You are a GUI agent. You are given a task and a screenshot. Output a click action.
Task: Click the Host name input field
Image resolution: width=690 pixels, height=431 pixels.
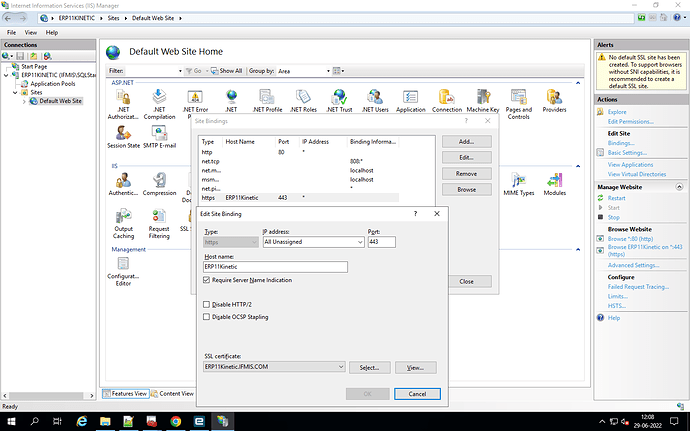[x=275, y=267]
